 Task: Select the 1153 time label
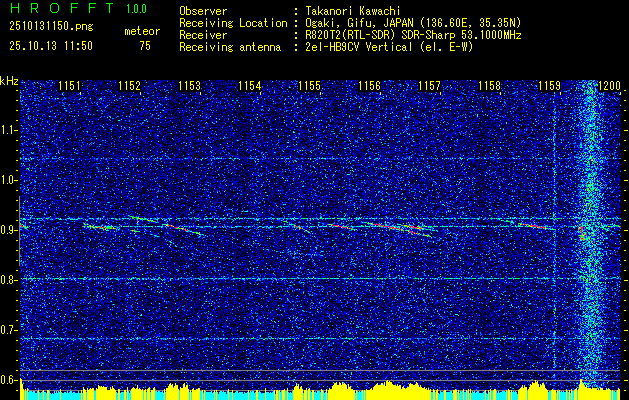(x=189, y=85)
